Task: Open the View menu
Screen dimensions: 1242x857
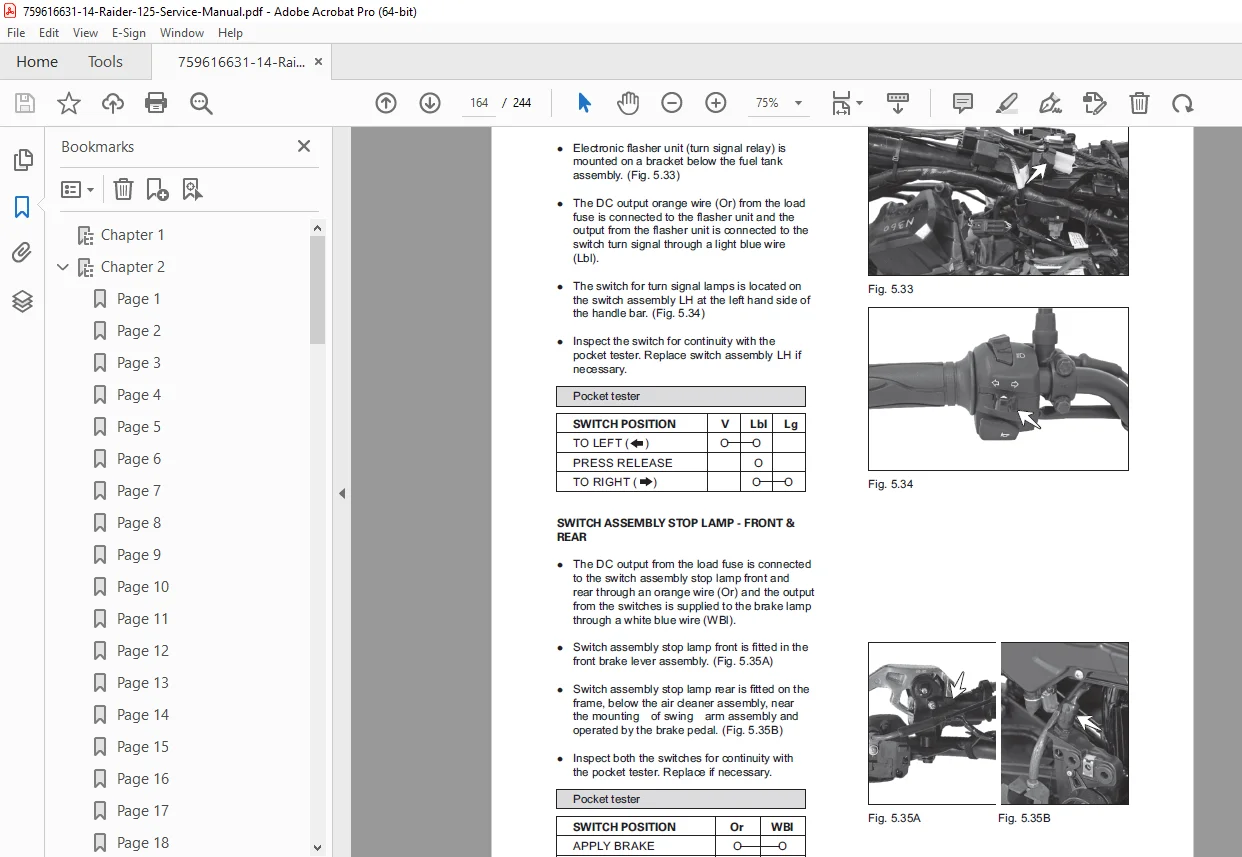Action: [85, 33]
